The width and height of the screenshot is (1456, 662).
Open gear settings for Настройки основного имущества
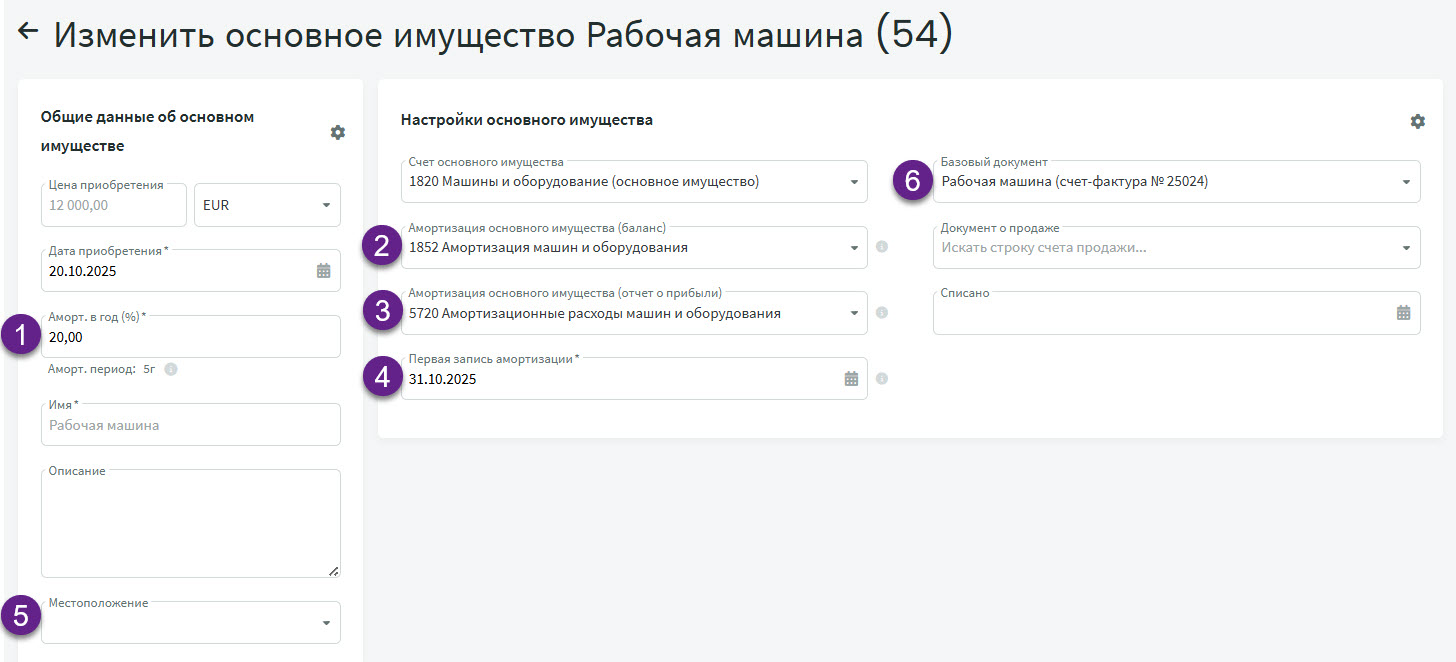point(1417,121)
